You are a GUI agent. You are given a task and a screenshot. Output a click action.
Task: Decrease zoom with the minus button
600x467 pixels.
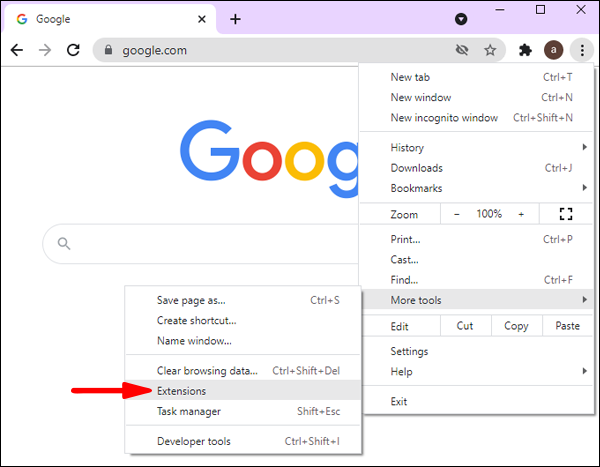tap(457, 214)
